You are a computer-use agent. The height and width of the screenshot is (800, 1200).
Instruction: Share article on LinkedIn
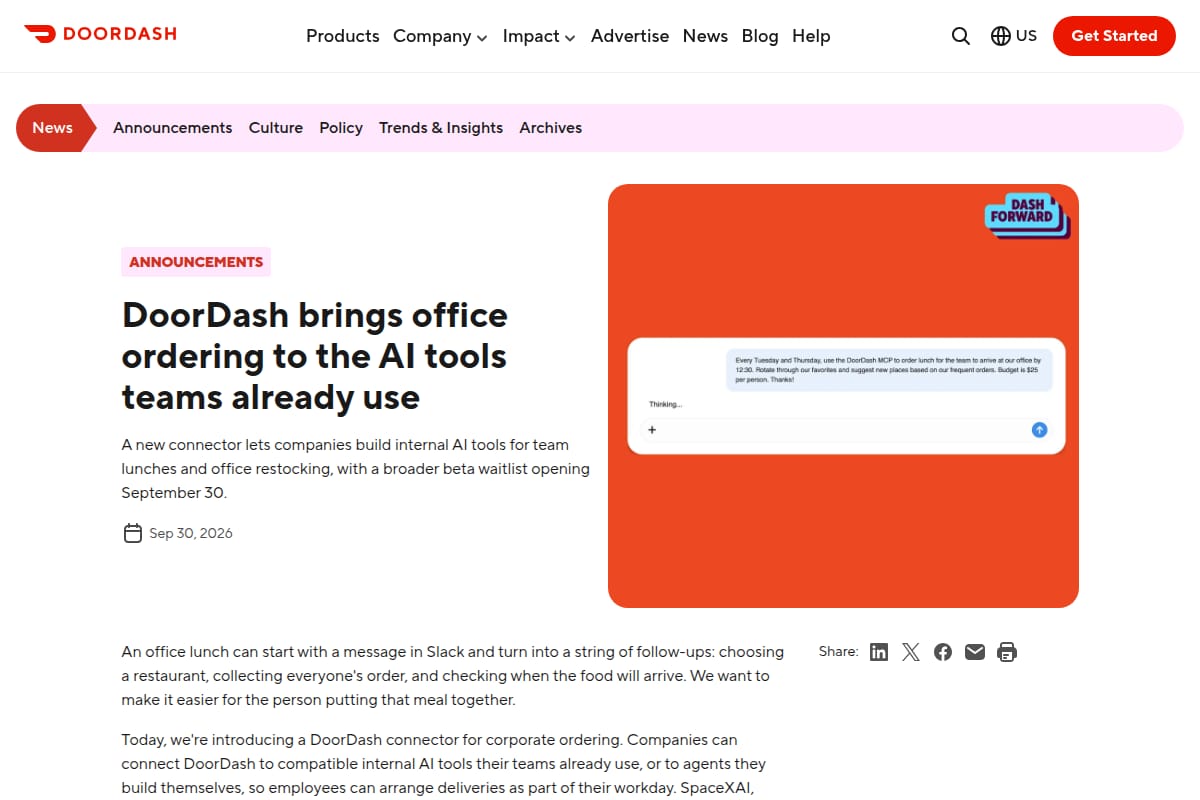point(879,652)
